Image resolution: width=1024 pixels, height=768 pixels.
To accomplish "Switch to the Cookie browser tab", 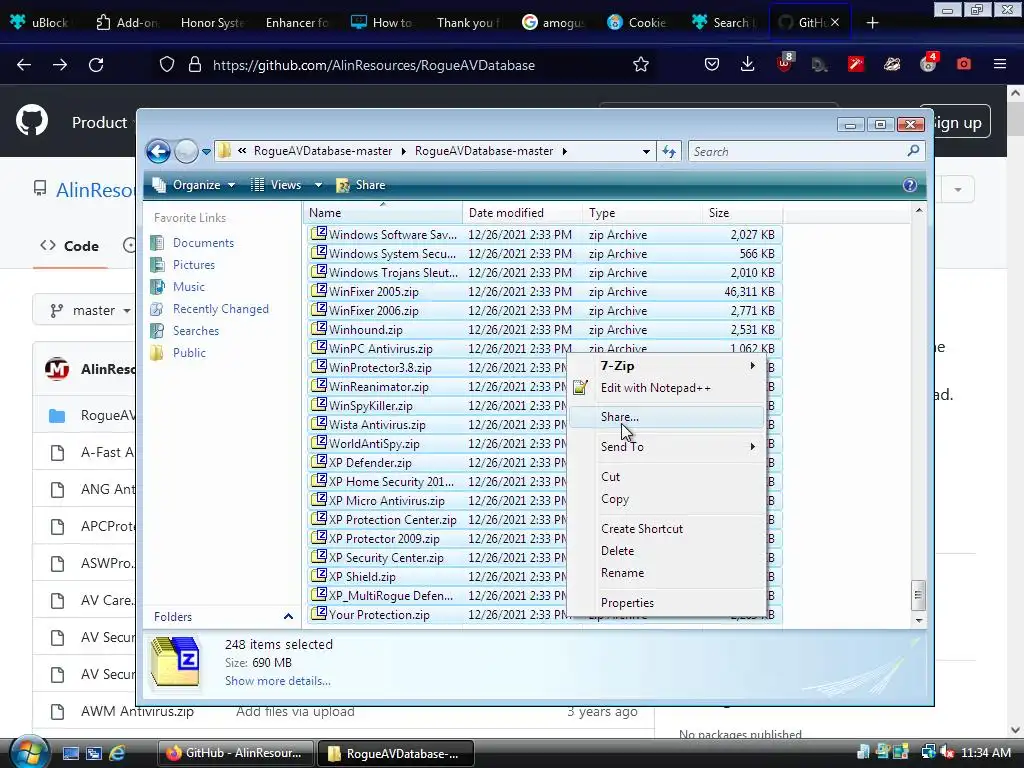I will tap(638, 23).
